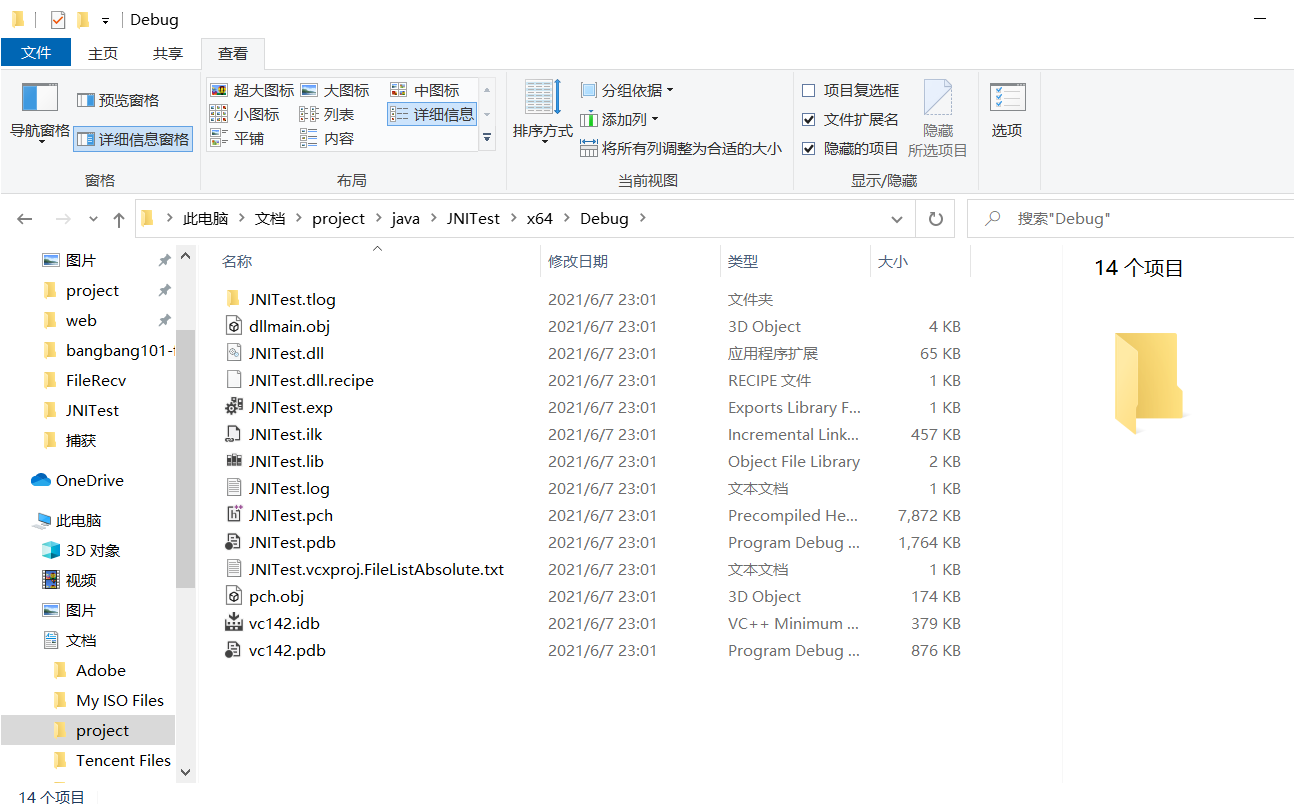The width and height of the screenshot is (1294, 812).
Task: Select This PC (此电脑) in sidebar
Action: pos(78,520)
